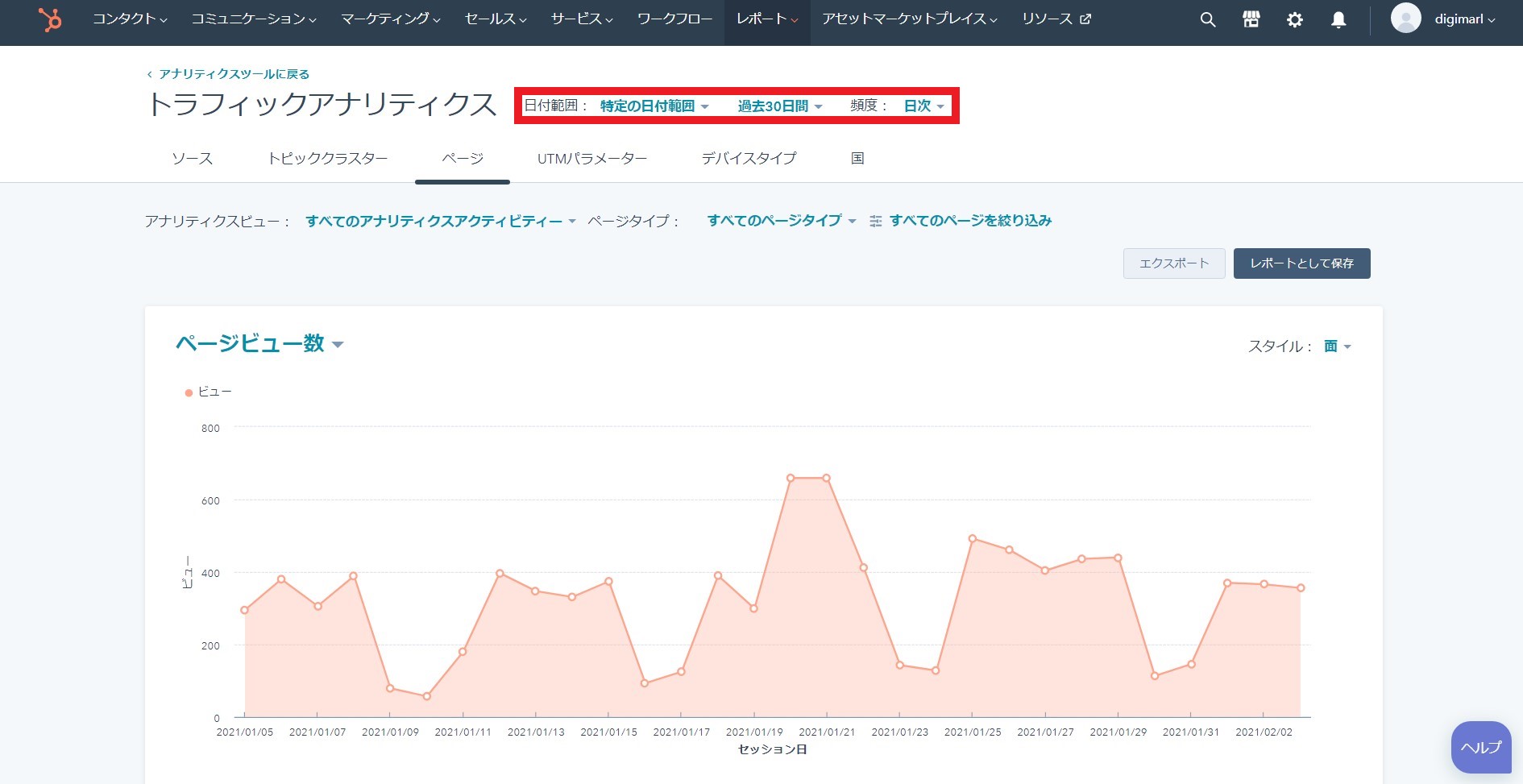1523x784 pixels.
Task: Switch to the UTMパラメーター tab
Action: [592, 159]
